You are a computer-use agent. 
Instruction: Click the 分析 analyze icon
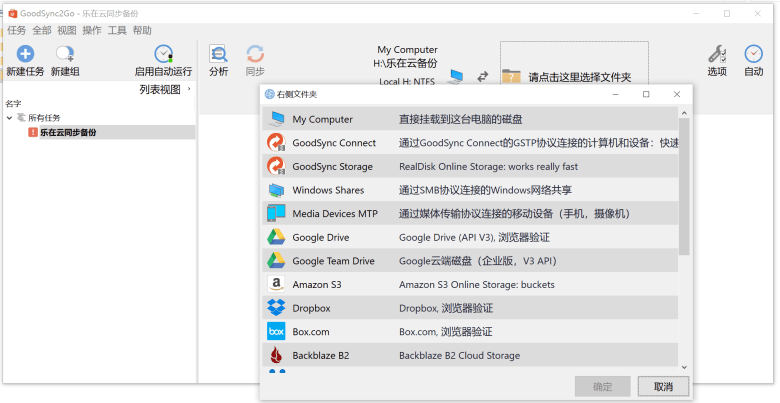coord(218,53)
